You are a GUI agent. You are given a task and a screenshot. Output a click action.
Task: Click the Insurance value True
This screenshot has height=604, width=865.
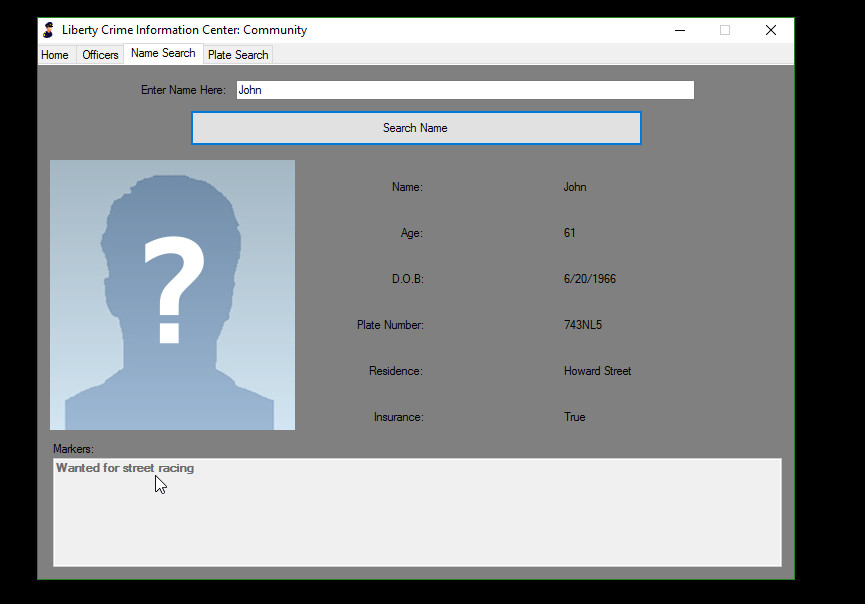tap(575, 417)
